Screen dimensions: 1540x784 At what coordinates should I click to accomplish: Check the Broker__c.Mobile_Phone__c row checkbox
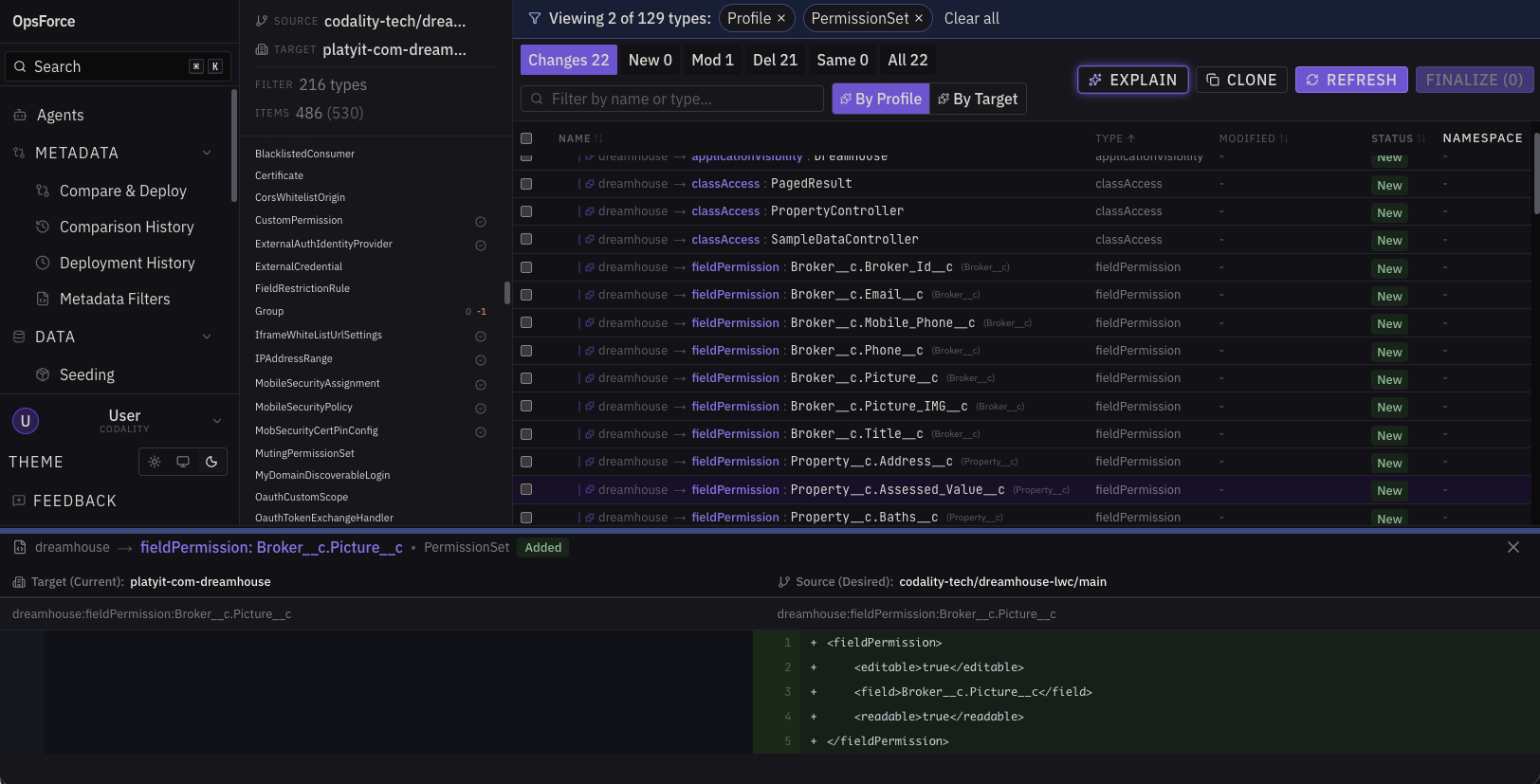tap(526, 322)
